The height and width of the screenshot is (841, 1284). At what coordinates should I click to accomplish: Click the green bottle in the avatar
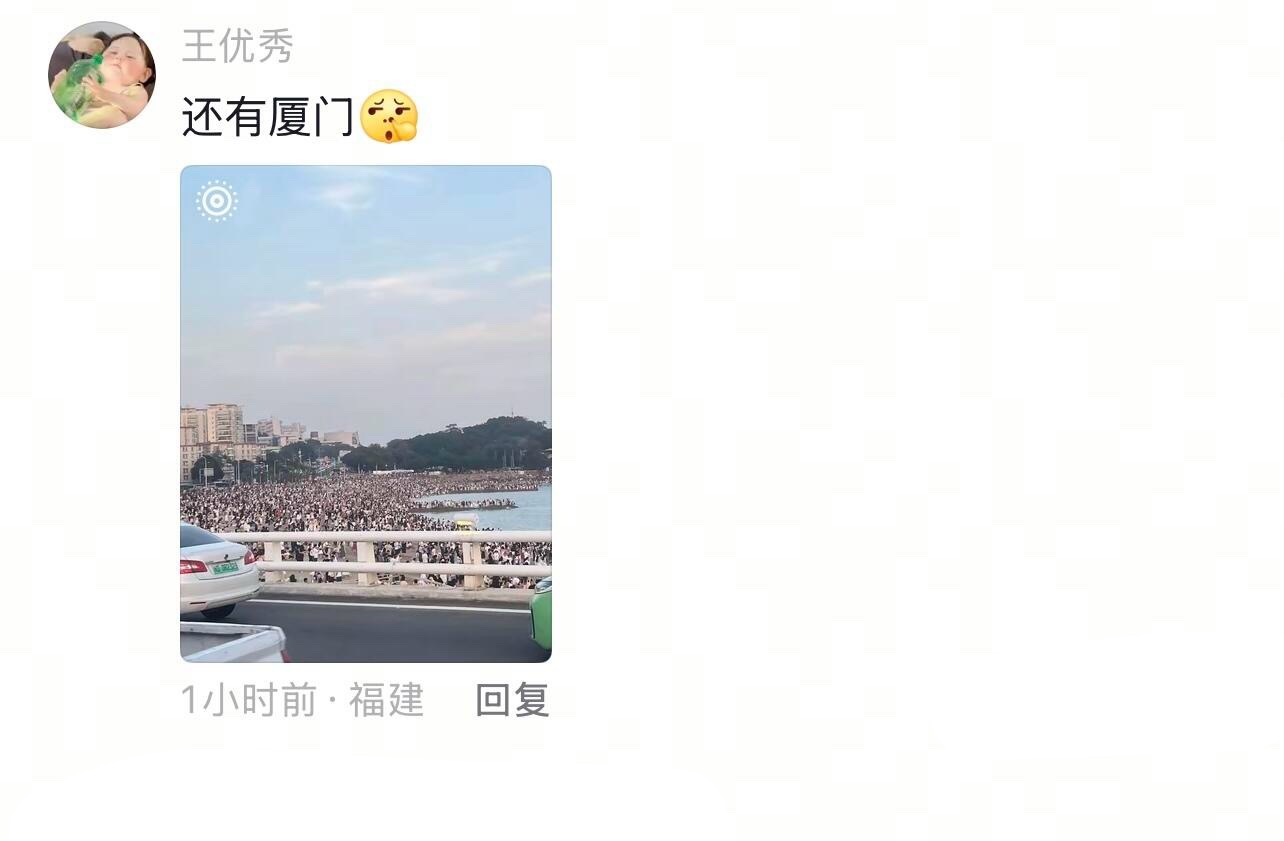[x=75, y=88]
